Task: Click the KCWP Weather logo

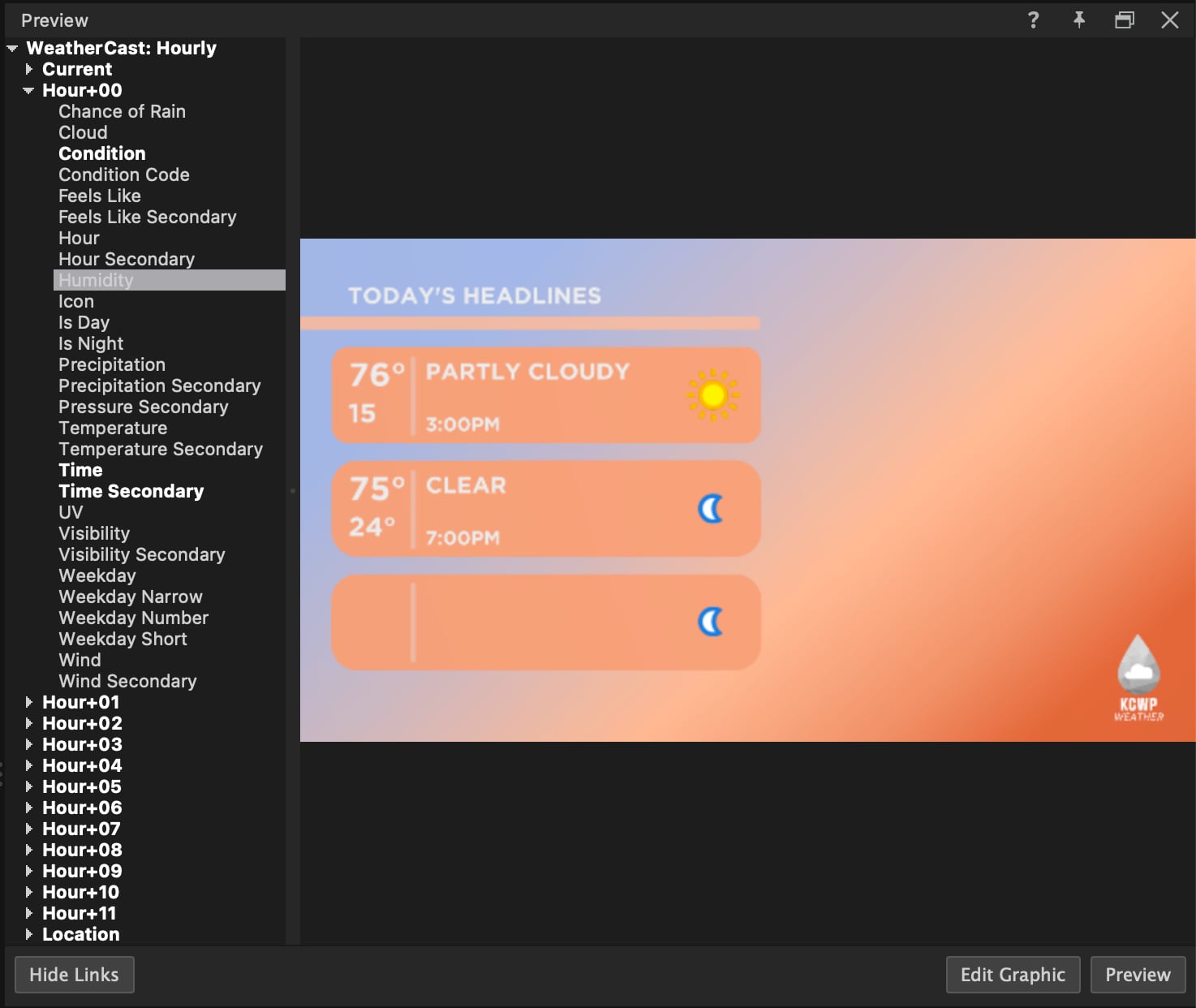Action: [1138, 678]
